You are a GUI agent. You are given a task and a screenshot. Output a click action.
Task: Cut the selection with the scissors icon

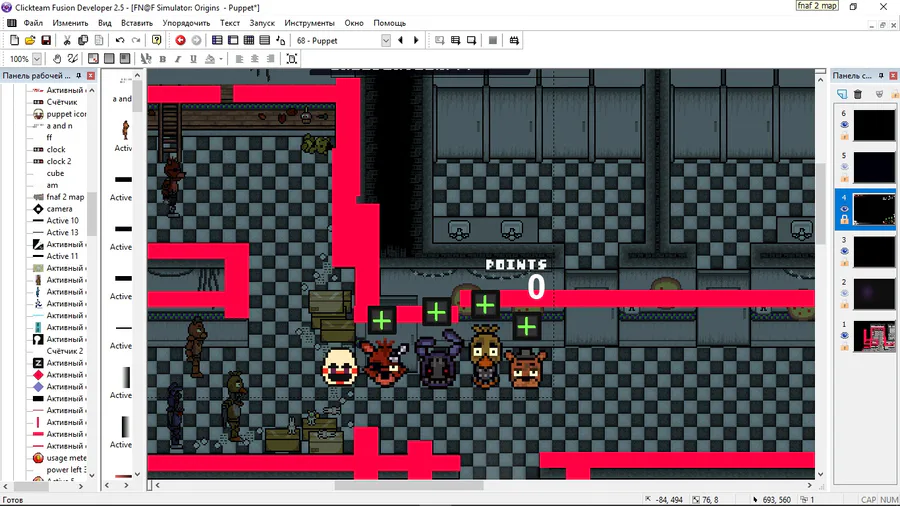(x=67, y=40)
